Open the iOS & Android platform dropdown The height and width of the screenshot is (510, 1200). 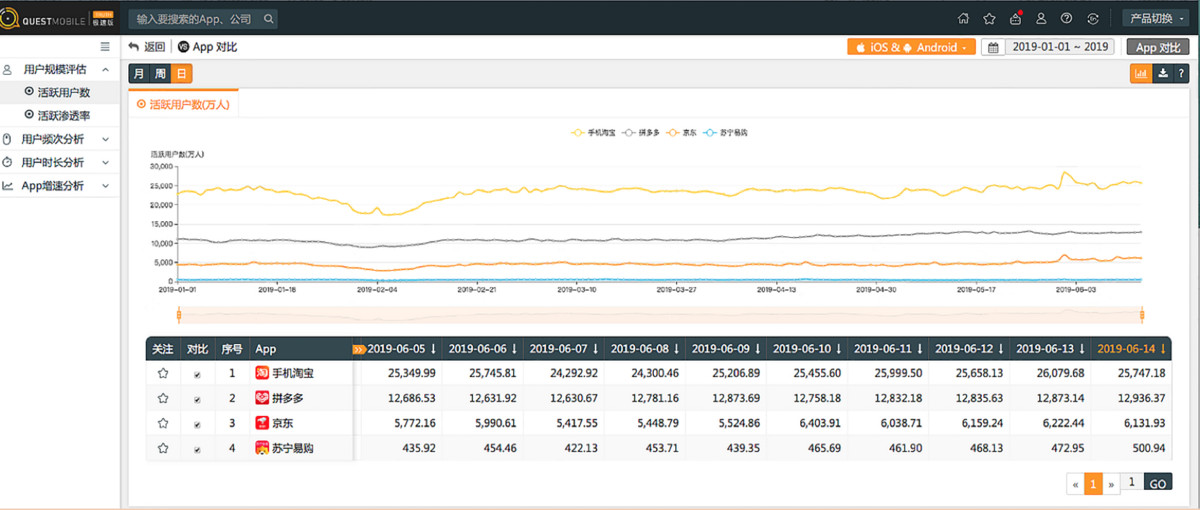click(x=911, y=47)
